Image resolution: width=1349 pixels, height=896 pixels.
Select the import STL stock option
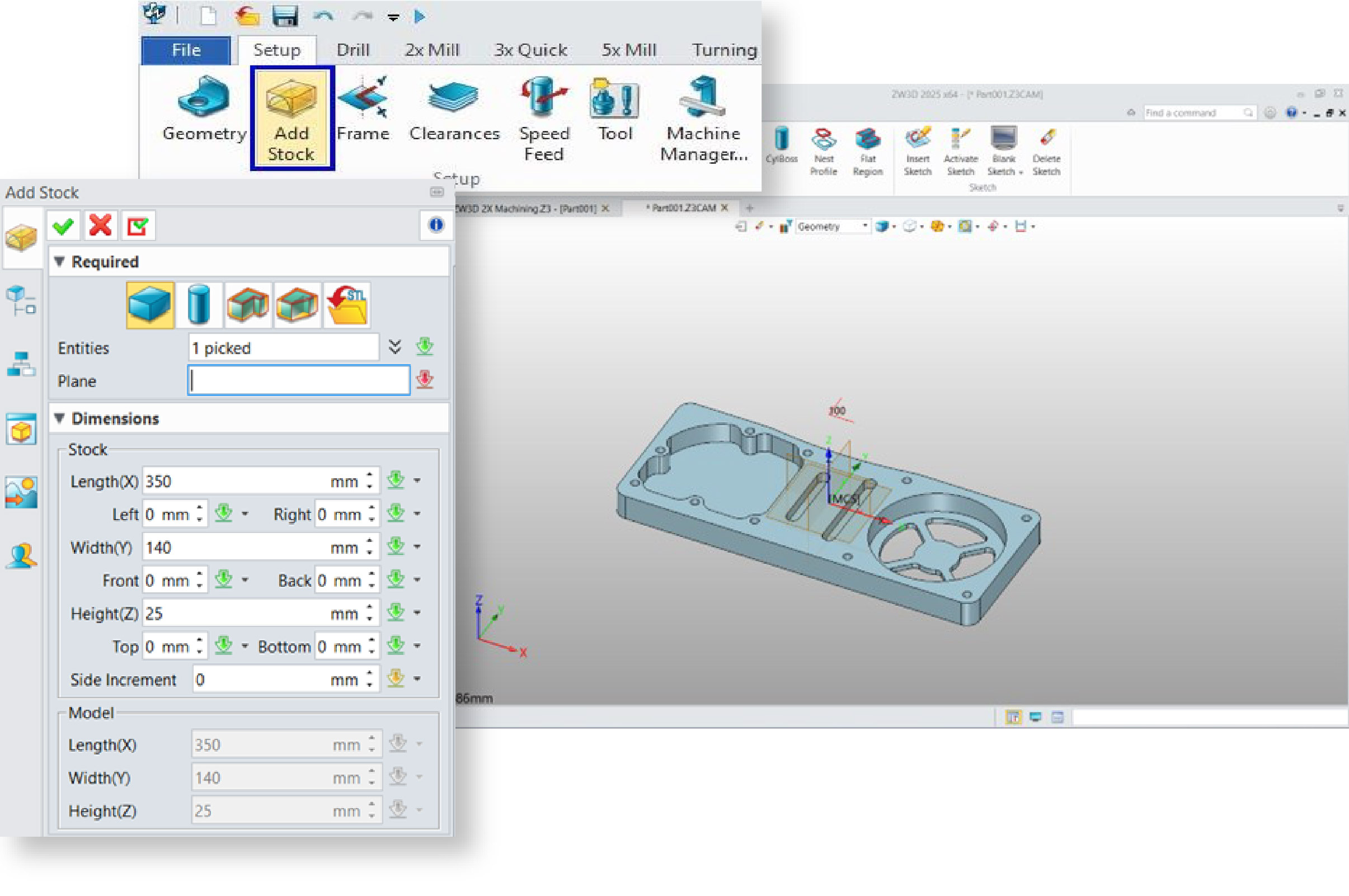[x=347, y=305]
